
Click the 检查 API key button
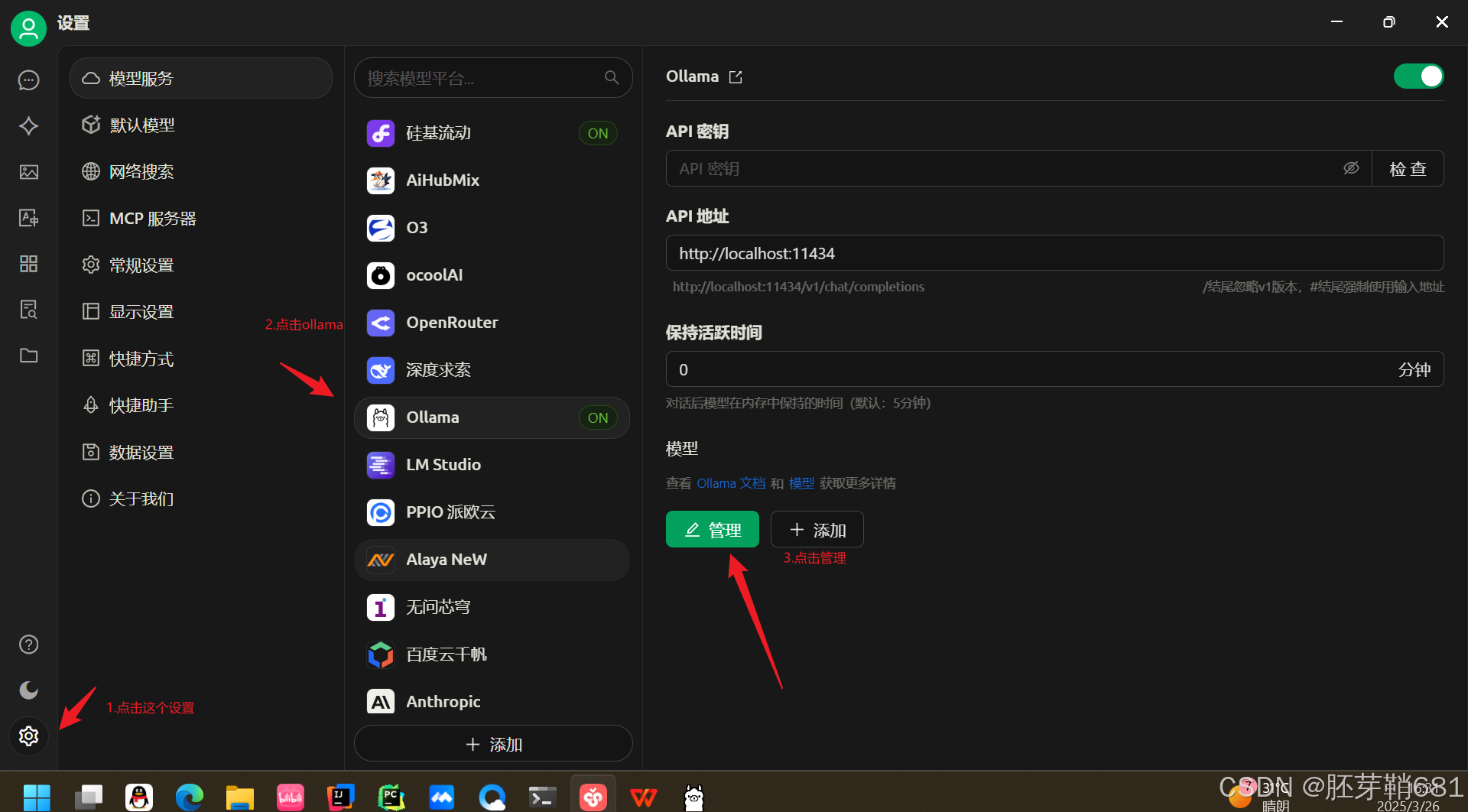[x=1408, y=168]
